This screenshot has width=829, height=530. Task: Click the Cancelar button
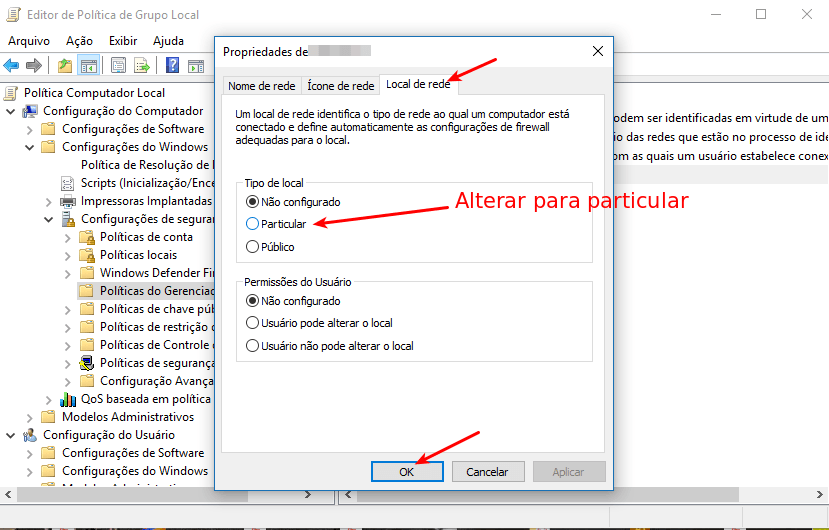pos(487,472)
